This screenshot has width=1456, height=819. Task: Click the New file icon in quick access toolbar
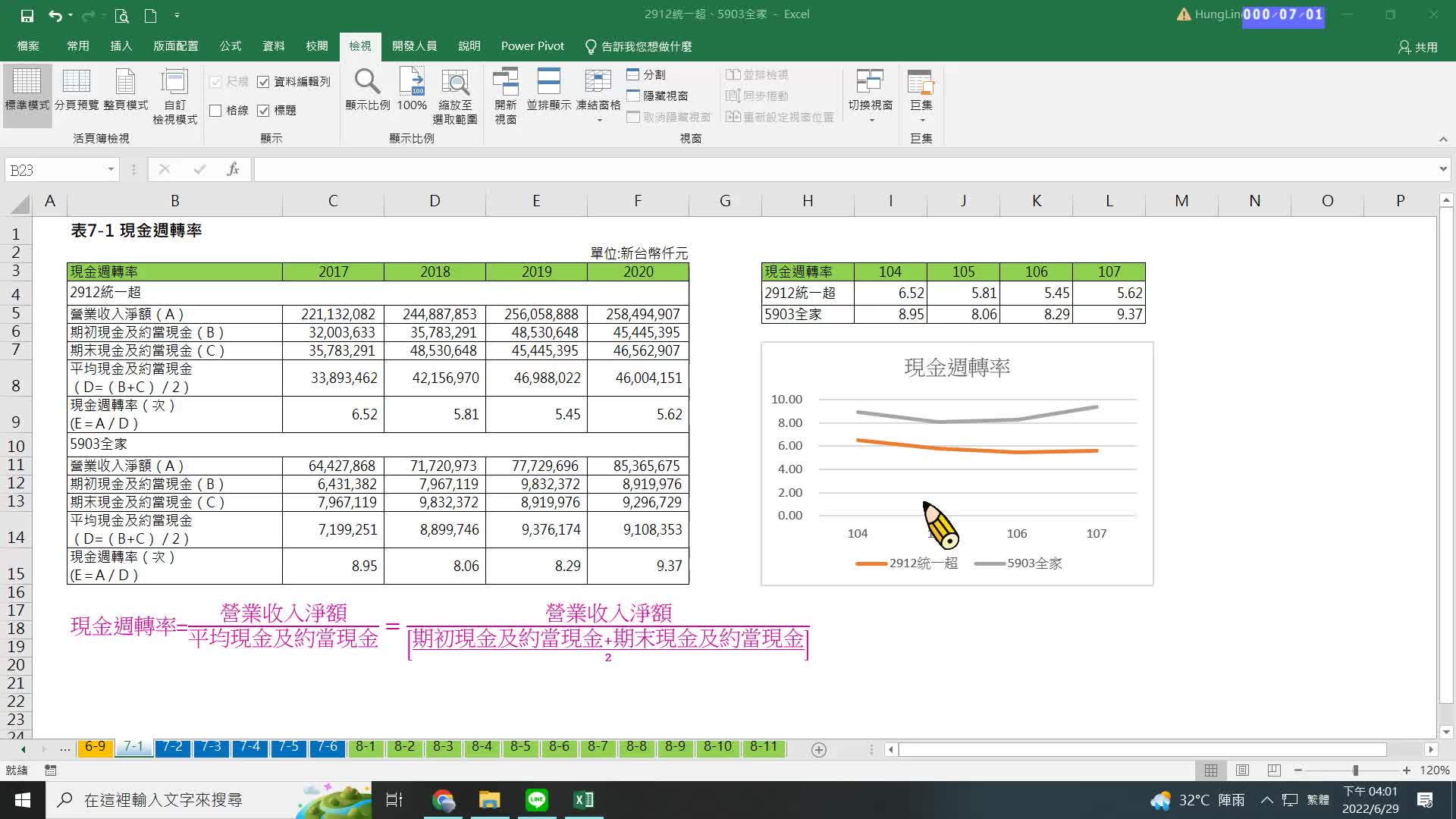(150, 15)
